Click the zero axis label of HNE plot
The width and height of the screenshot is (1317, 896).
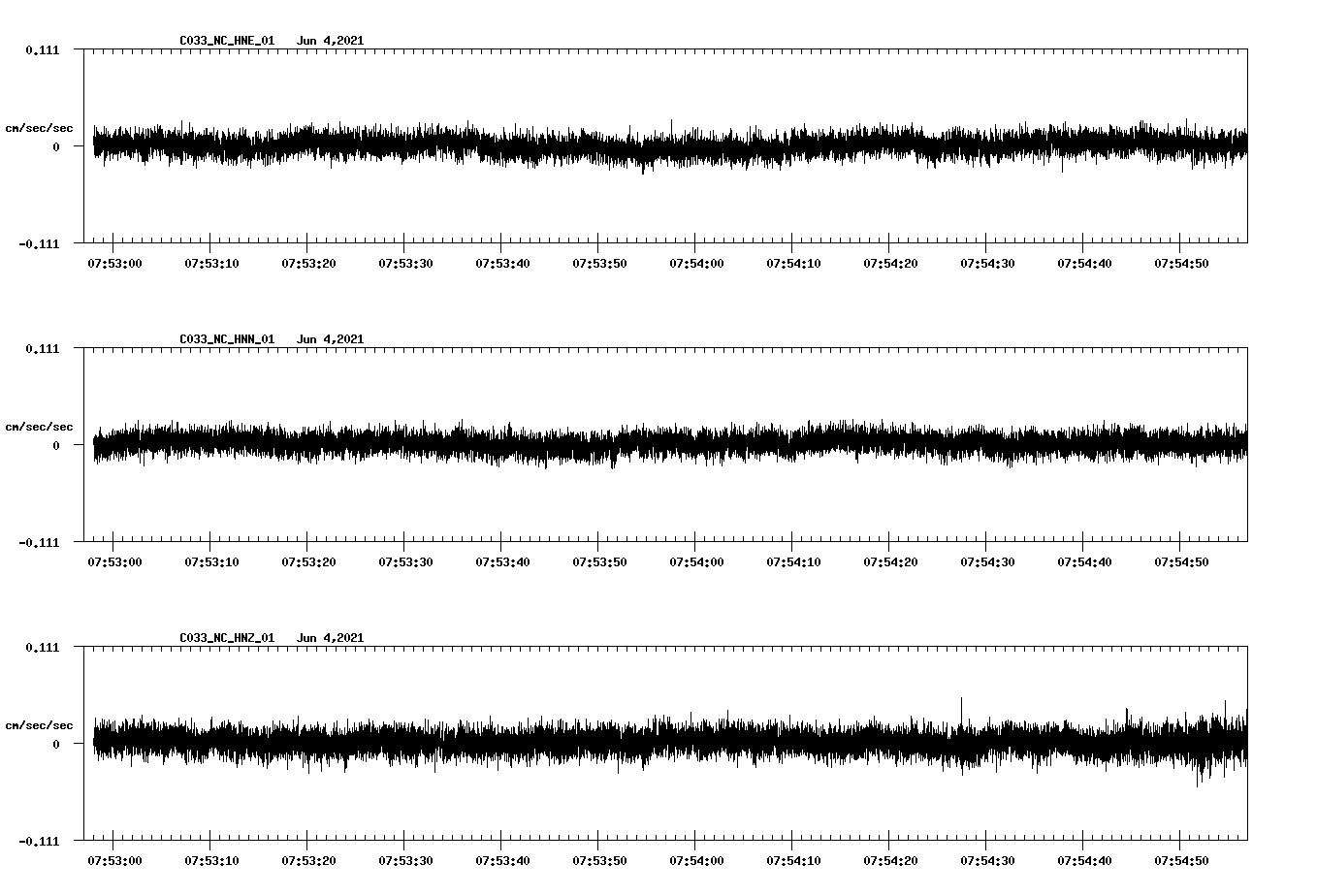click(x=55, y=146)
